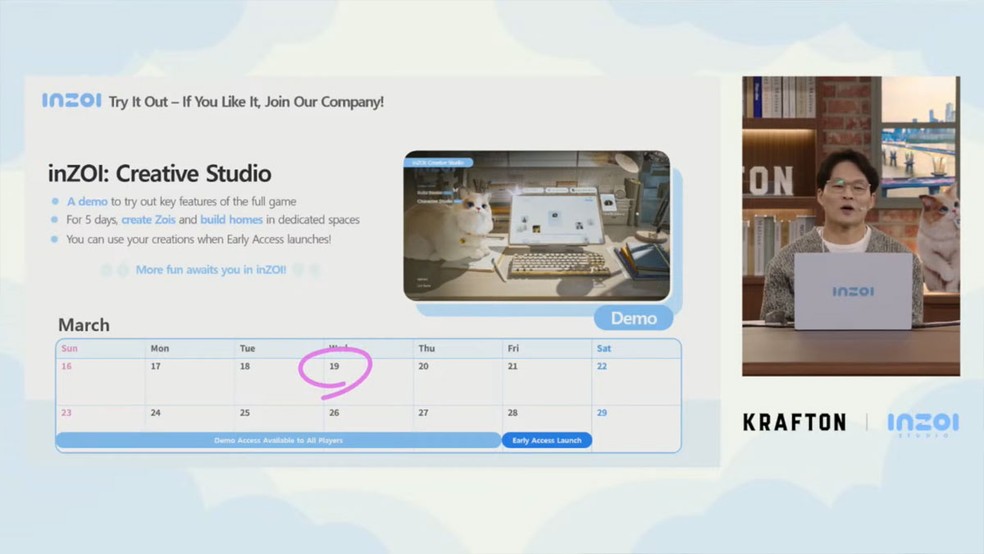Click 'More fun awaits you in inZOI!' text
984x554 pixels.
coord(211,270)
